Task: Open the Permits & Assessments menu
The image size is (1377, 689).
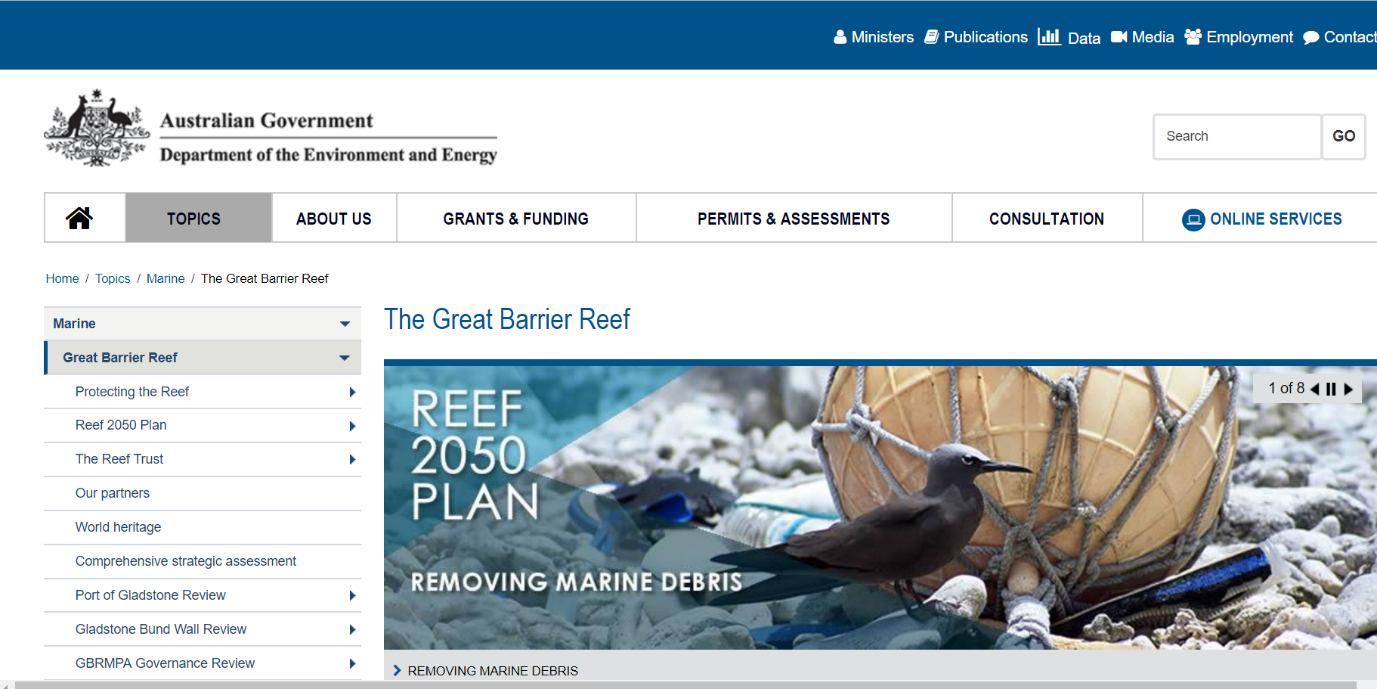Action: coord(794,218)
